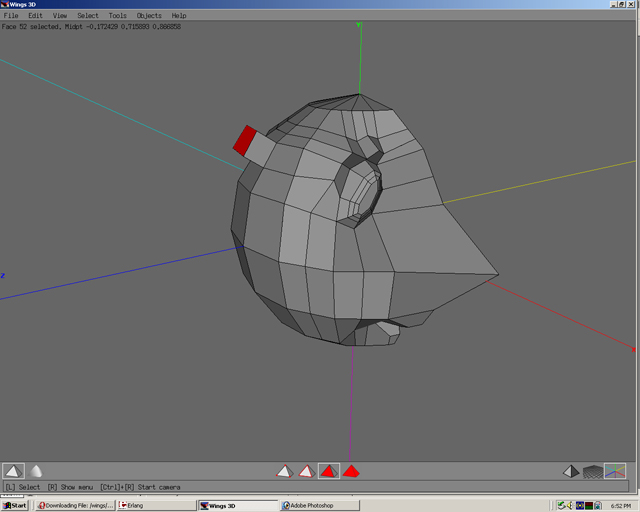Click the 6:52 PM system clock
Image resolution: width=640 pixels, height=512 pixels.
coord(621,506)
